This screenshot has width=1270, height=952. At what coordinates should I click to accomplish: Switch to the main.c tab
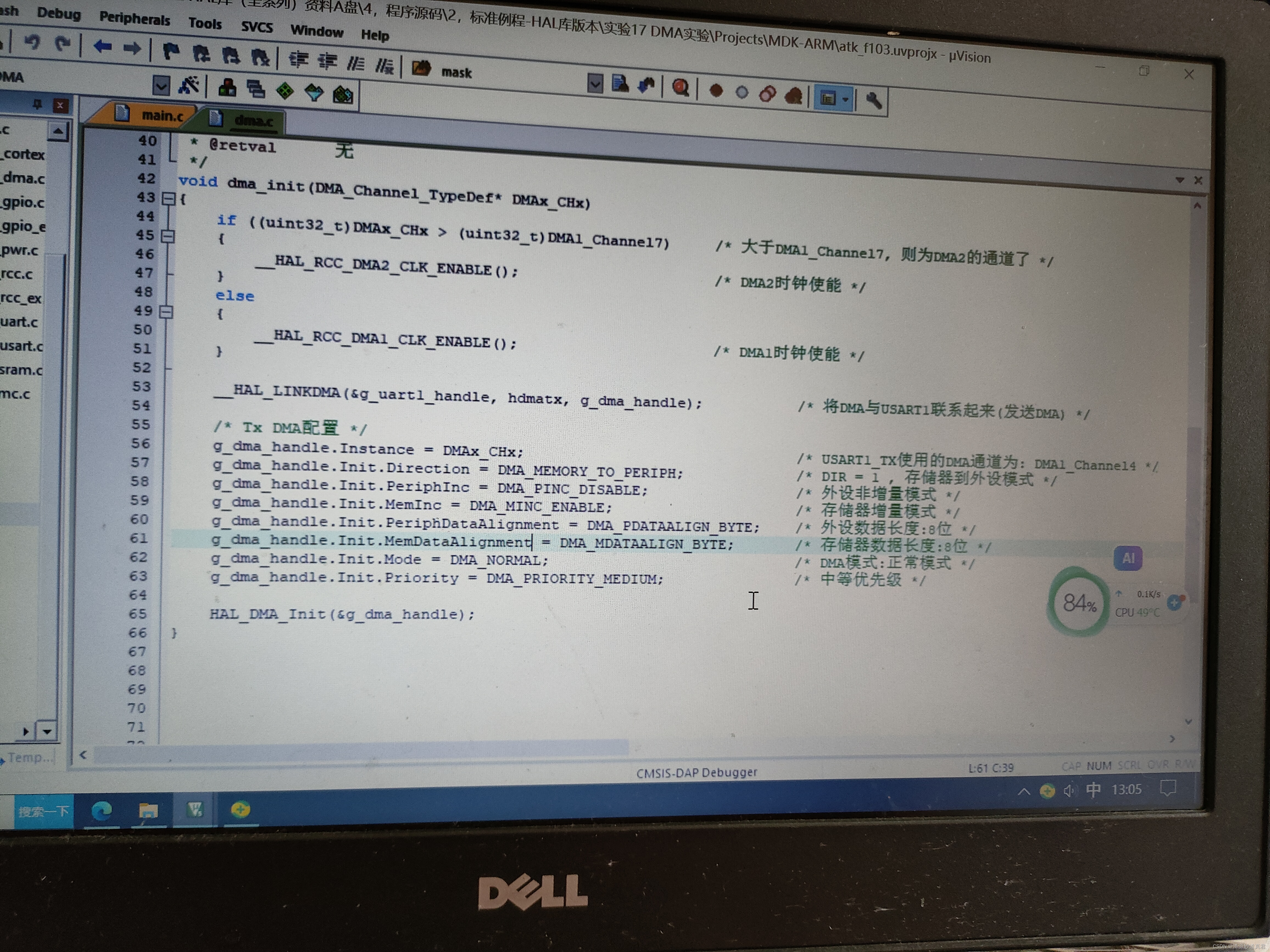click(x=149, y=115)
